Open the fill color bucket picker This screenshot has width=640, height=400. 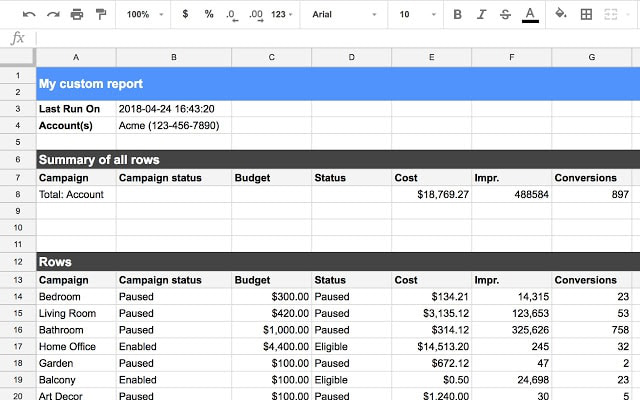coord(561,15)
